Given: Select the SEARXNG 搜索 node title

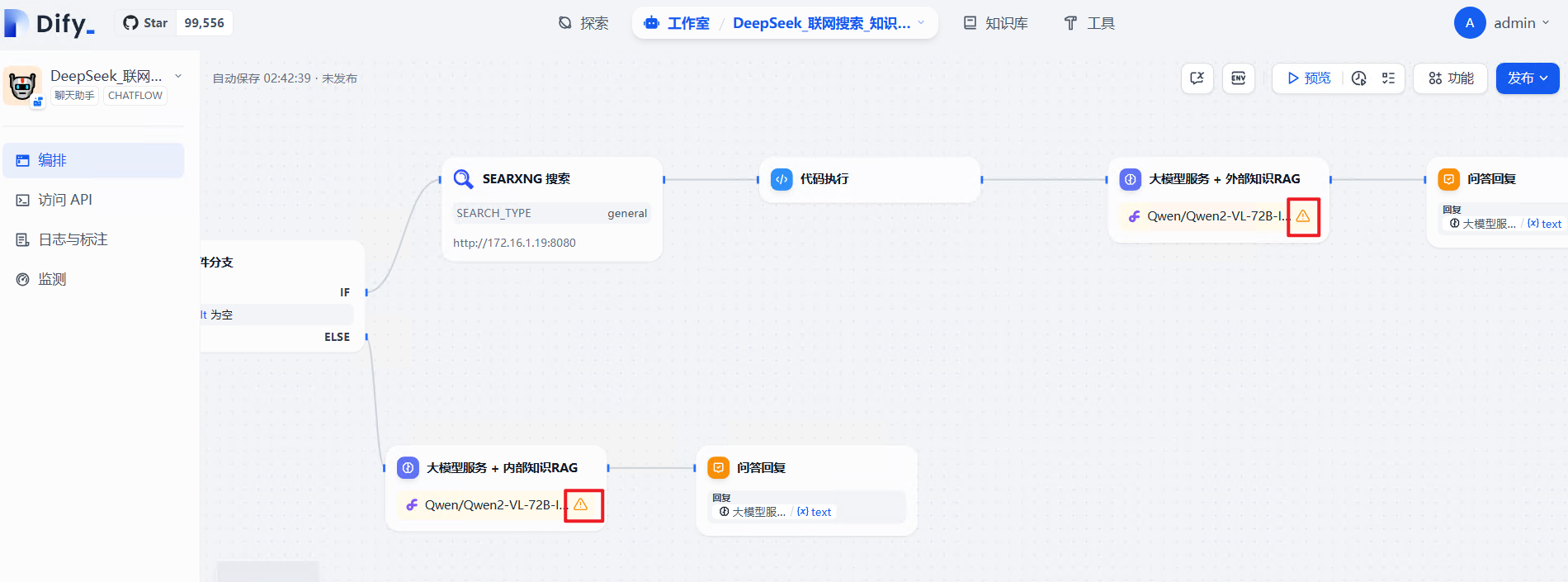Looking at the screenshot, I should tap(527, 179).
